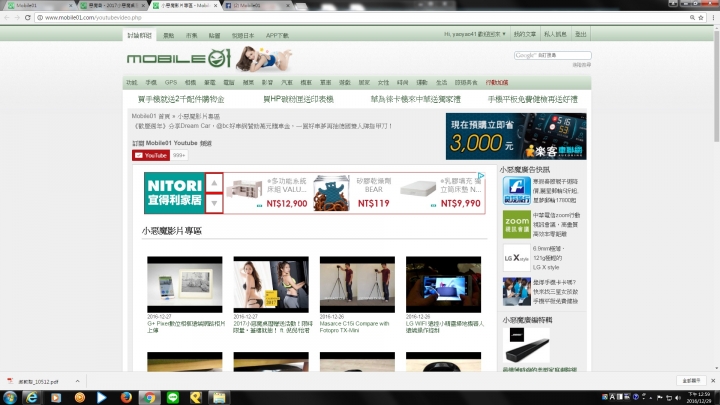Click the address bar URL
The height and width of the screenshot is (405, 720).
pos(93,17)
